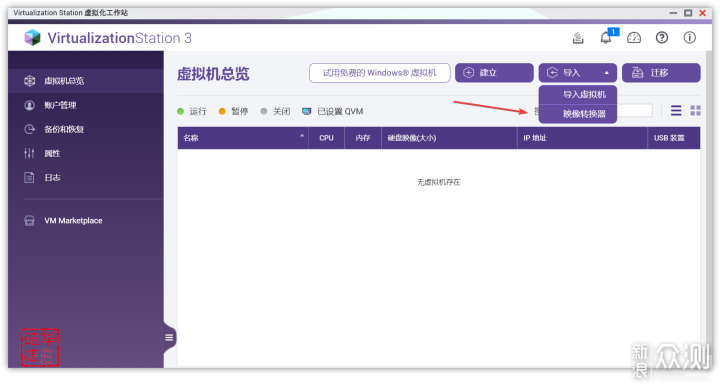Viewport: 720px width, 388px height.
Task: Click the CPU column header
Action: pyautogui.click(x=326, y=138)
